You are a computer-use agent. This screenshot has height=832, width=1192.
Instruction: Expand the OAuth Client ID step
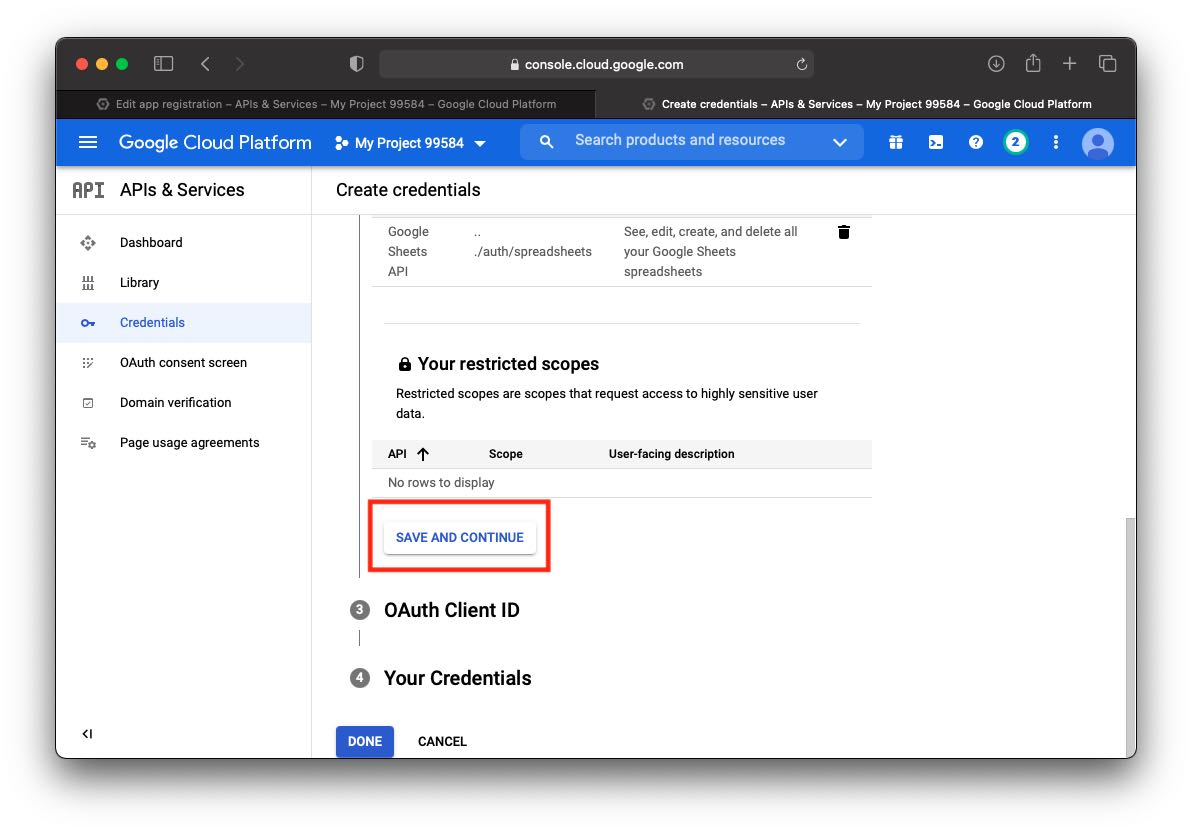pyautogui.click(x=452, y=610)
